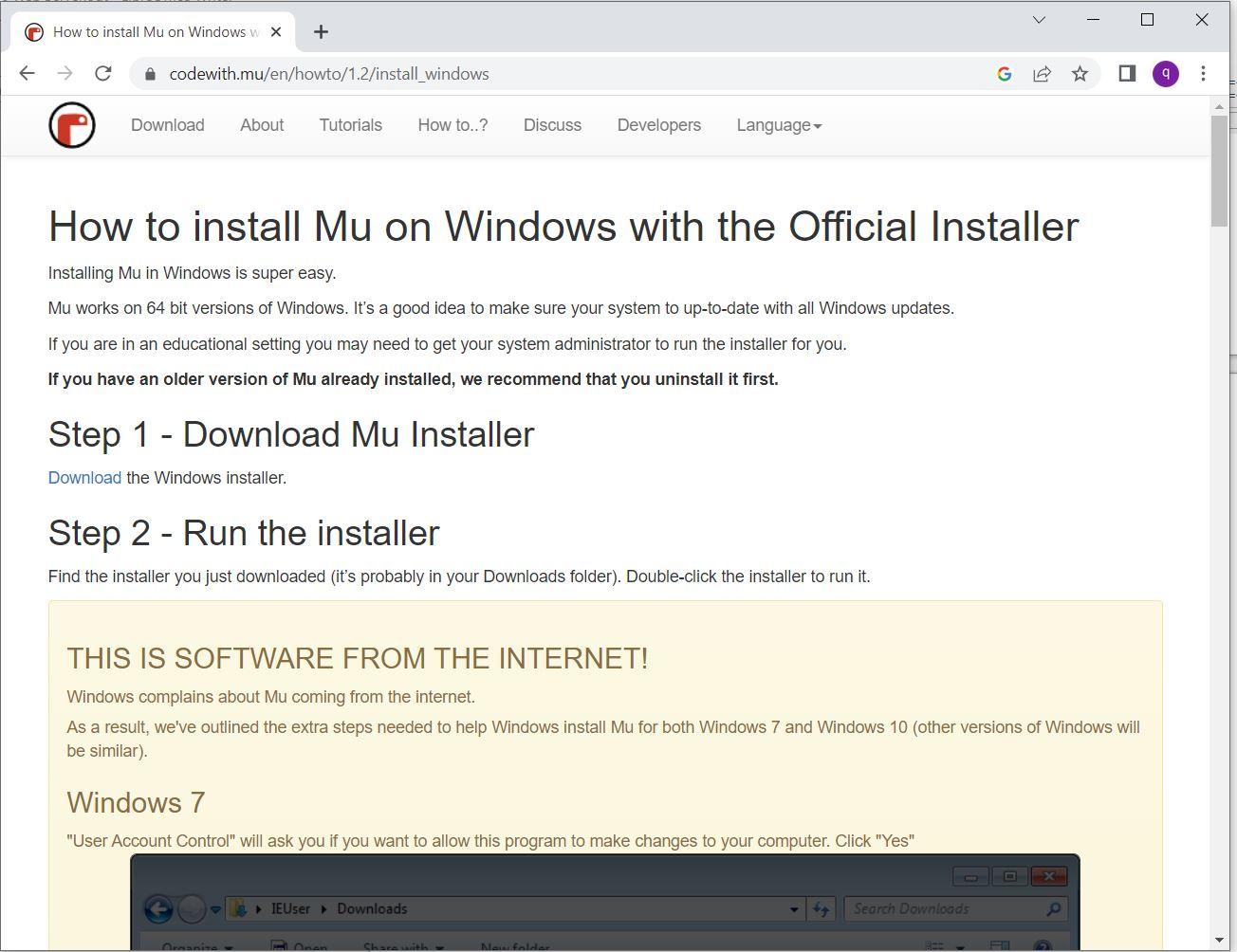Screen dimensions: 1237x952
Task: Click the Download link under Step 1
Action: [x=84, y=477]
